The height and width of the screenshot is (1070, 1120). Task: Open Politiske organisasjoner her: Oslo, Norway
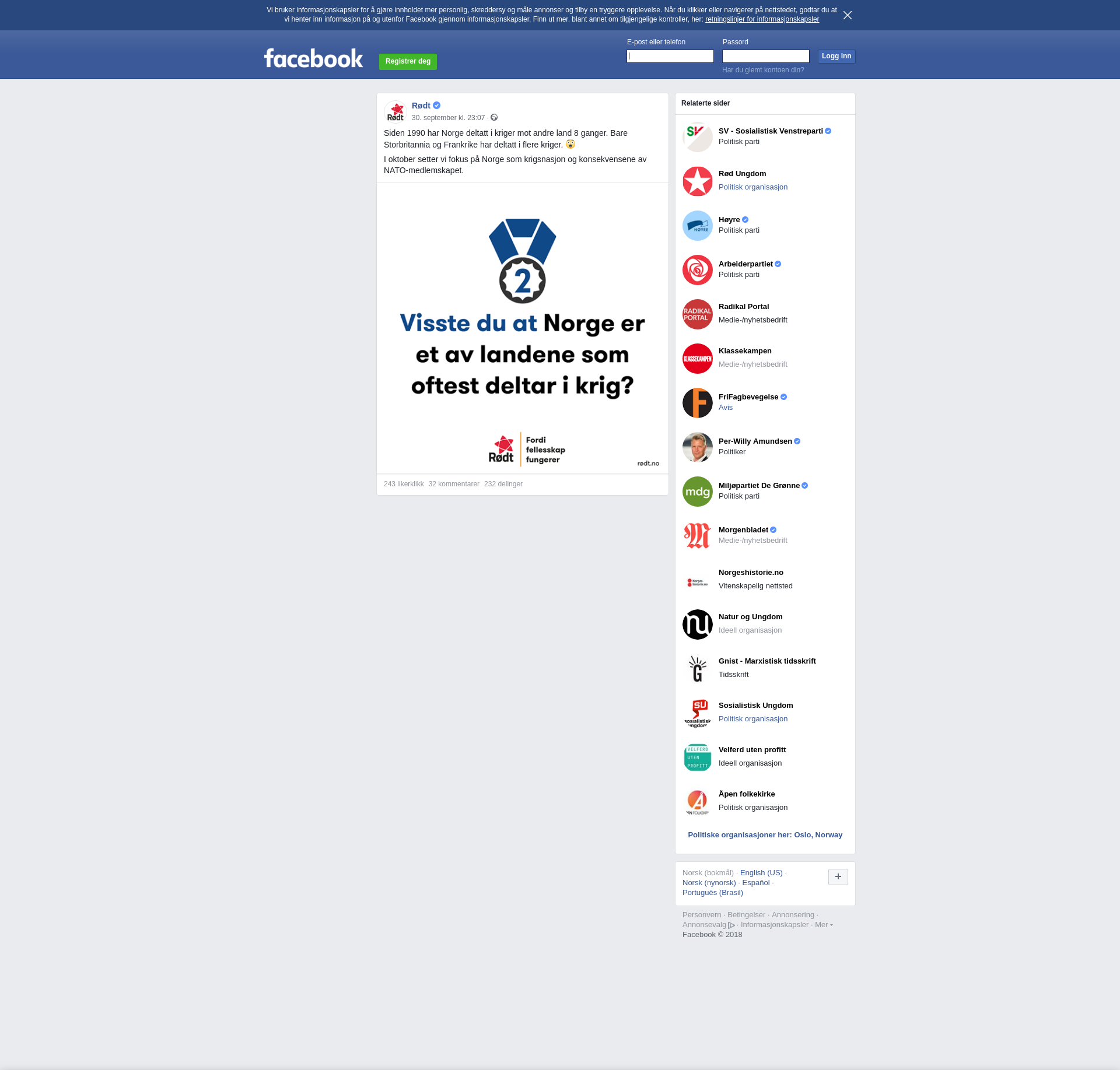765,835
